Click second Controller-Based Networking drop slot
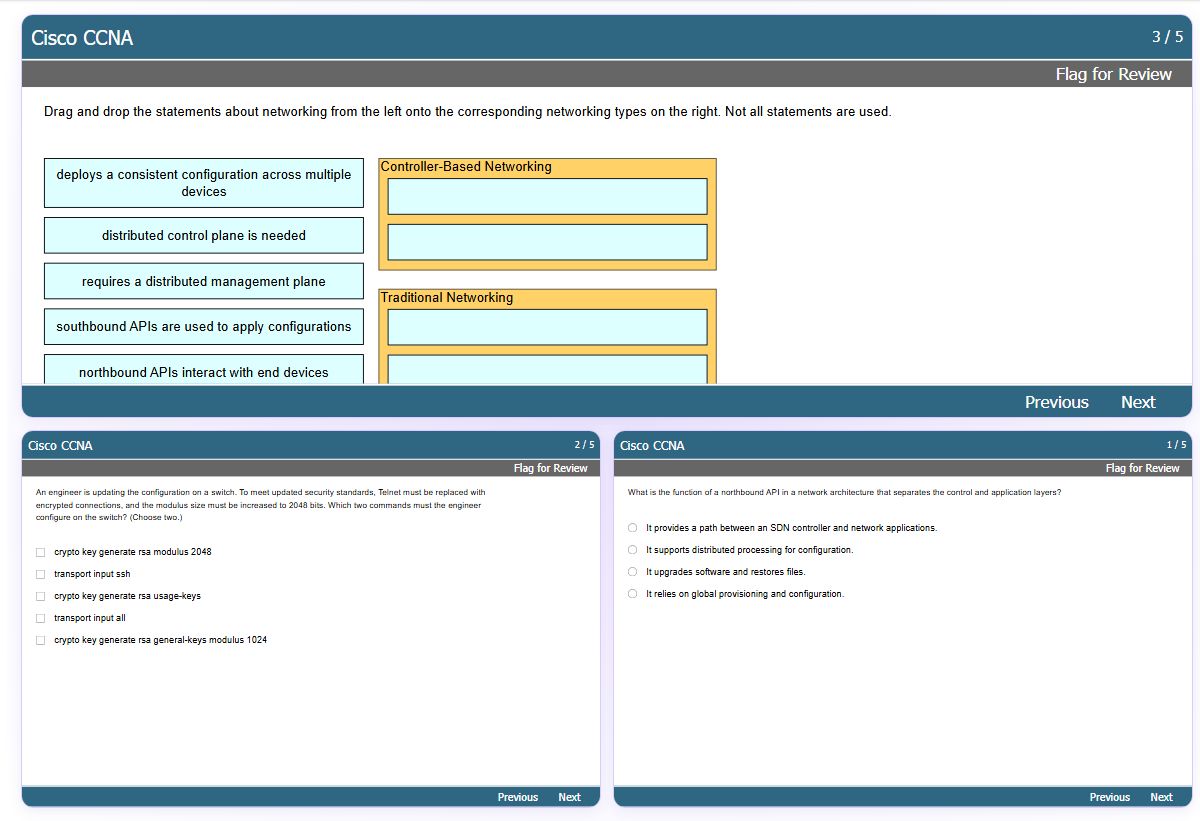Viewport: 1200px width, 821px height. 547,242
